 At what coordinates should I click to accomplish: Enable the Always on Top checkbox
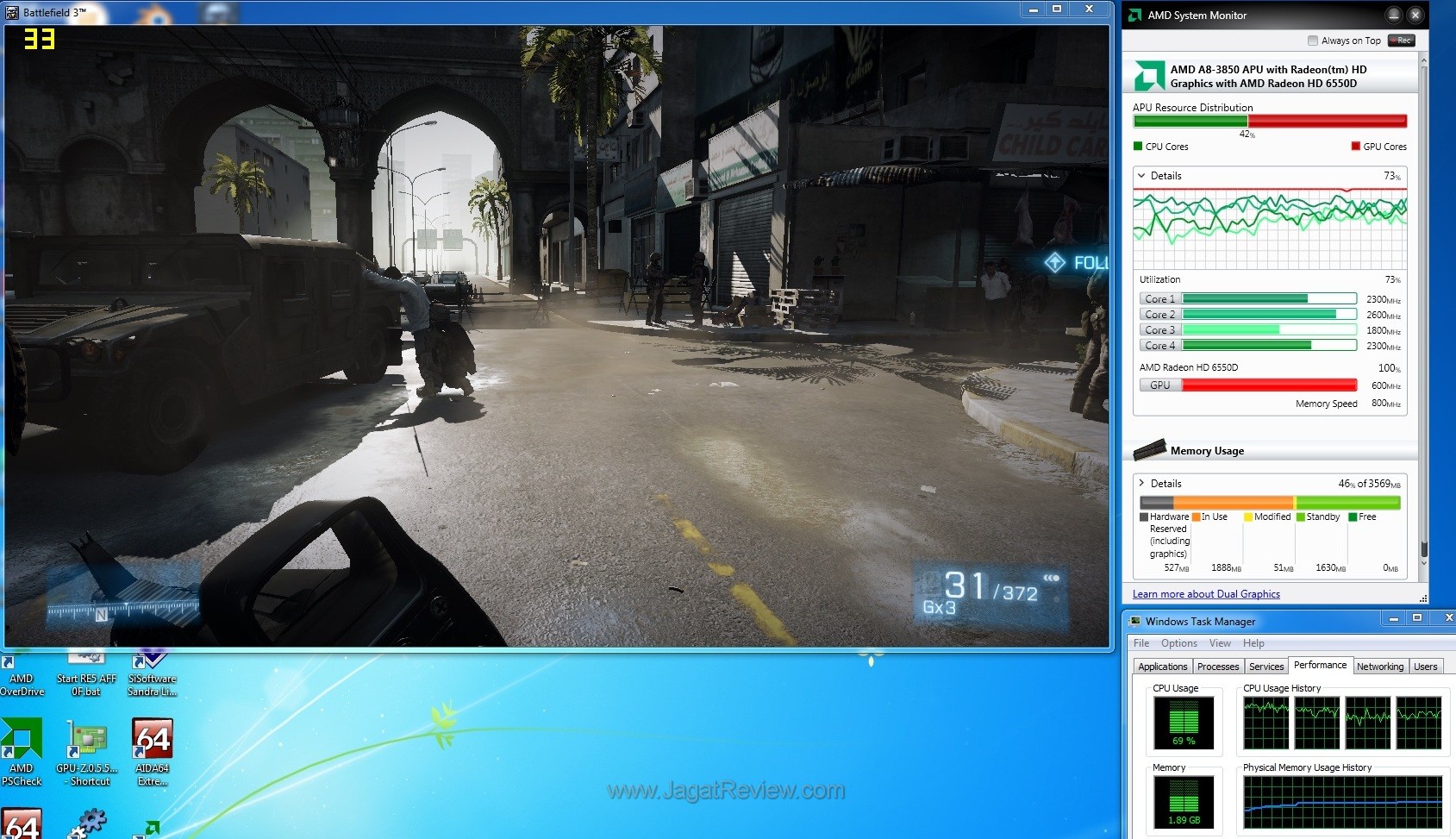tap(1313, 41)
